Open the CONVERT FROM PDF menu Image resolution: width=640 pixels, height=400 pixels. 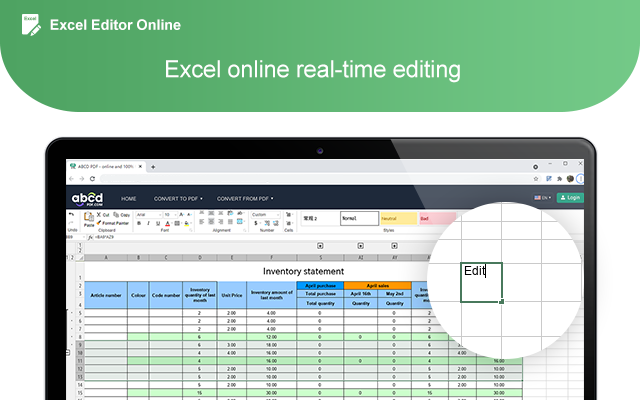(245, 199)
